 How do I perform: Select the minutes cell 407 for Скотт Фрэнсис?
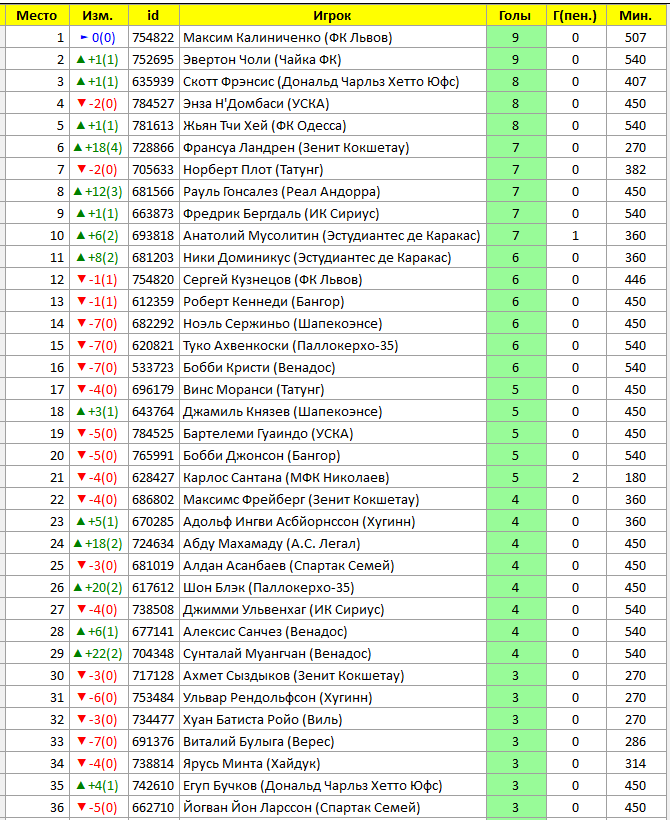pos(636,82)
